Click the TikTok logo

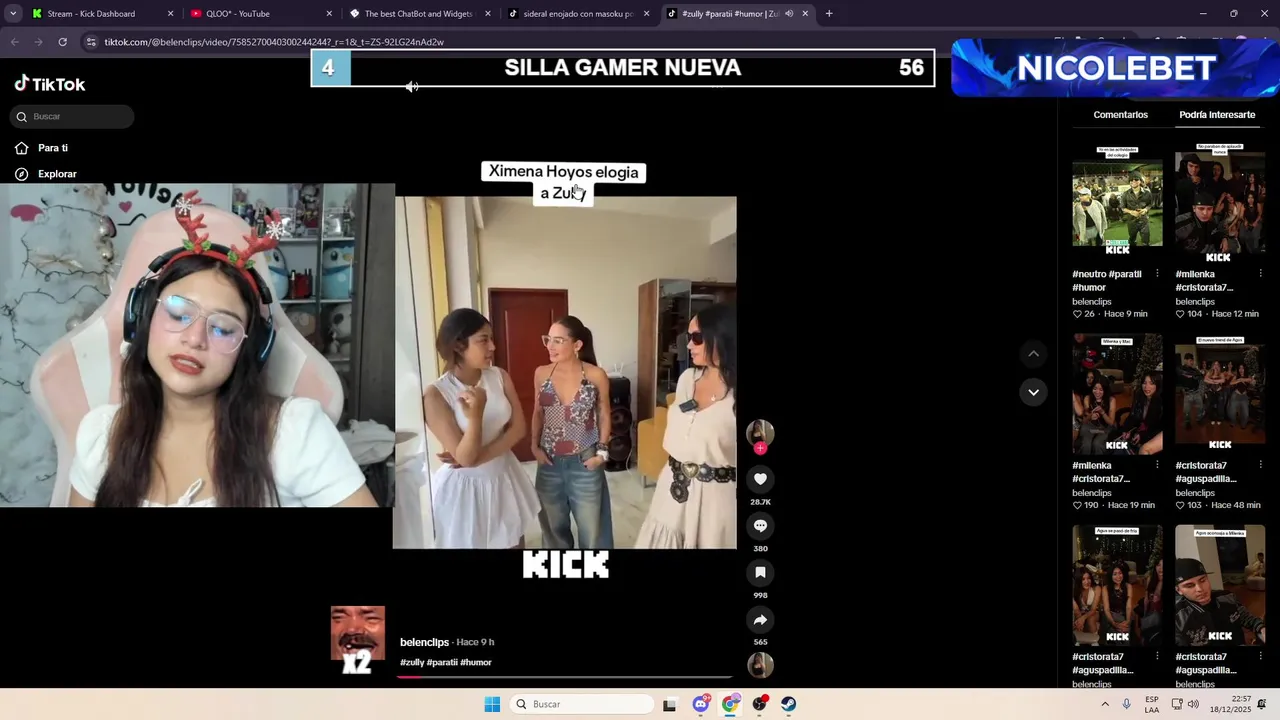(x=50, y=84)
